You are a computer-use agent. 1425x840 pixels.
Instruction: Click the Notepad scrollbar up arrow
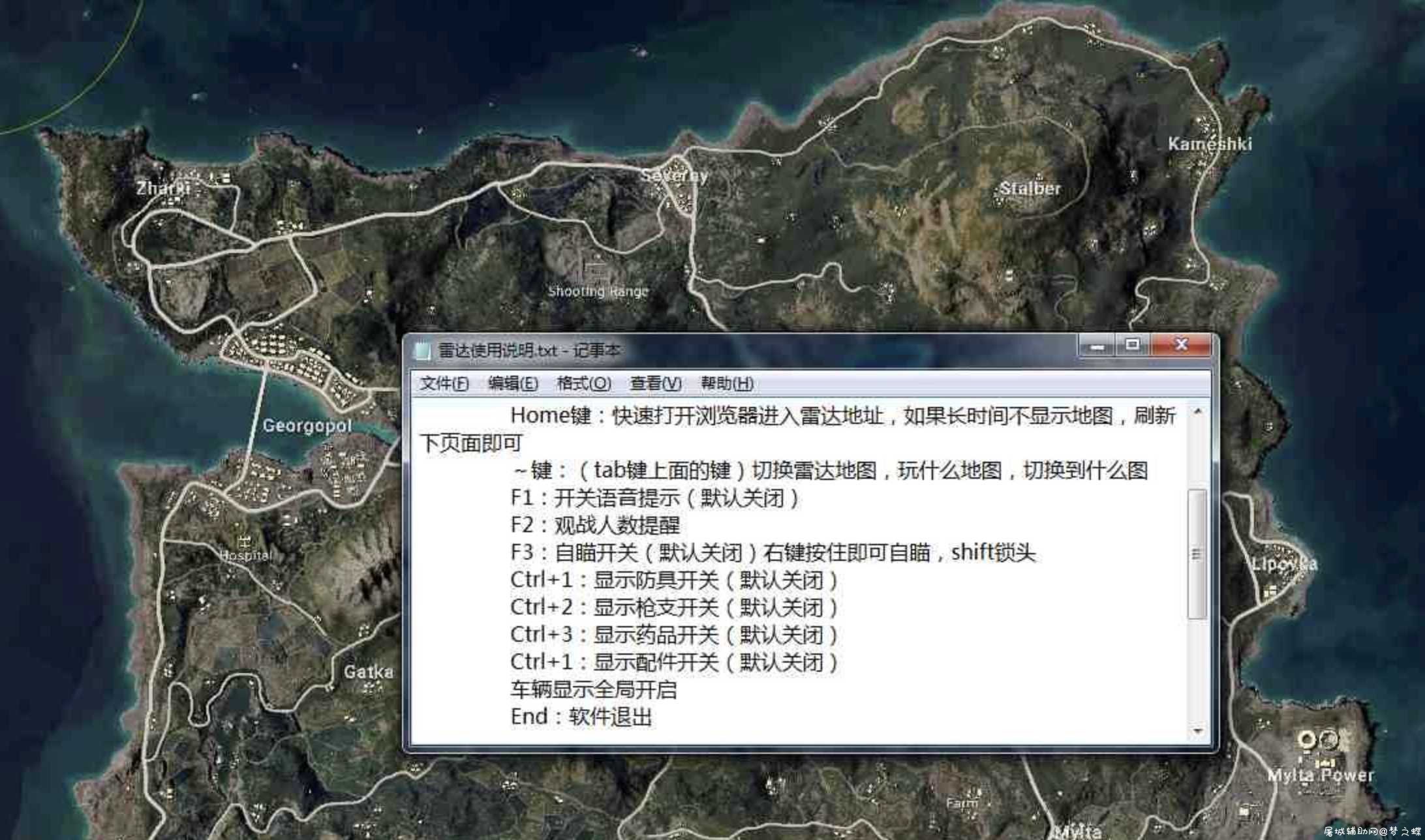point(1197,412)
